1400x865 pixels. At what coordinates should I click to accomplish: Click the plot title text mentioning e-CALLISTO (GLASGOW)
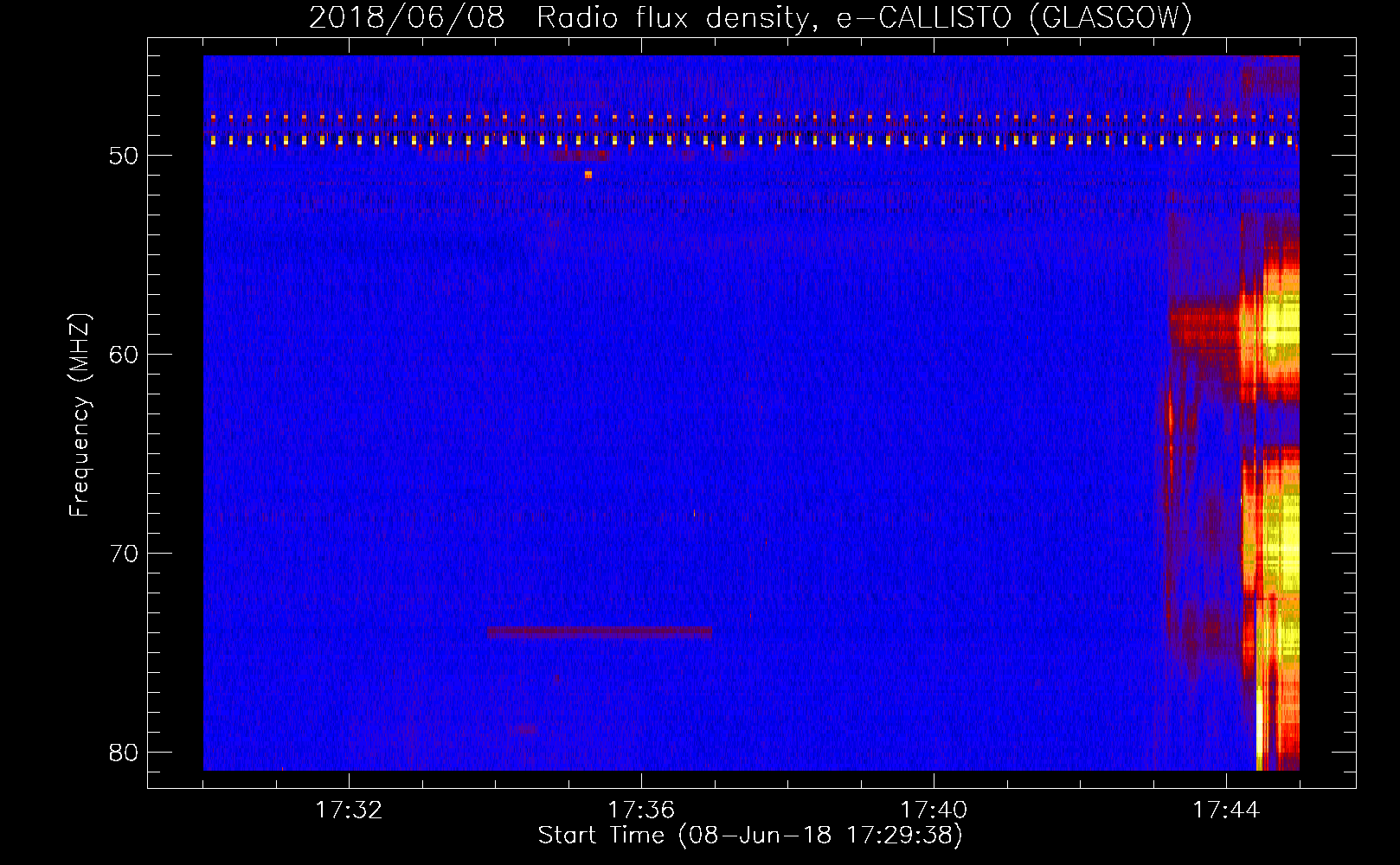click(x=750, y=17)
